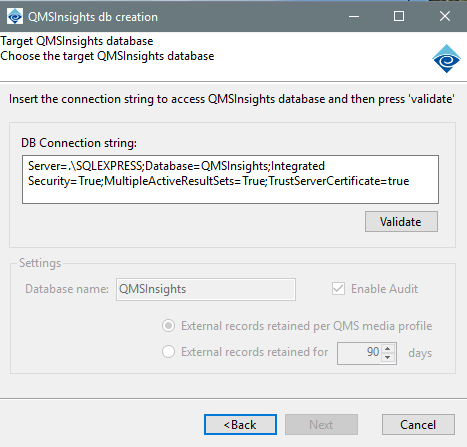Decrease retention days with the down arrow
467x447 pixels.
[x=387, y=357]
